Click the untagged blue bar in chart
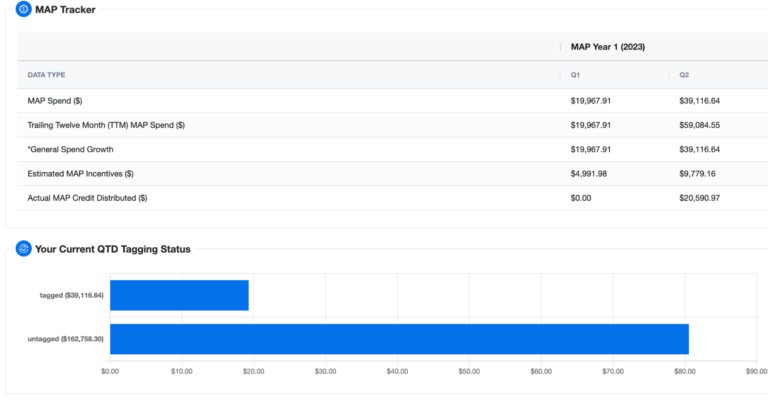Viewport: 768px width, 400px height. [x=399, y=339]
